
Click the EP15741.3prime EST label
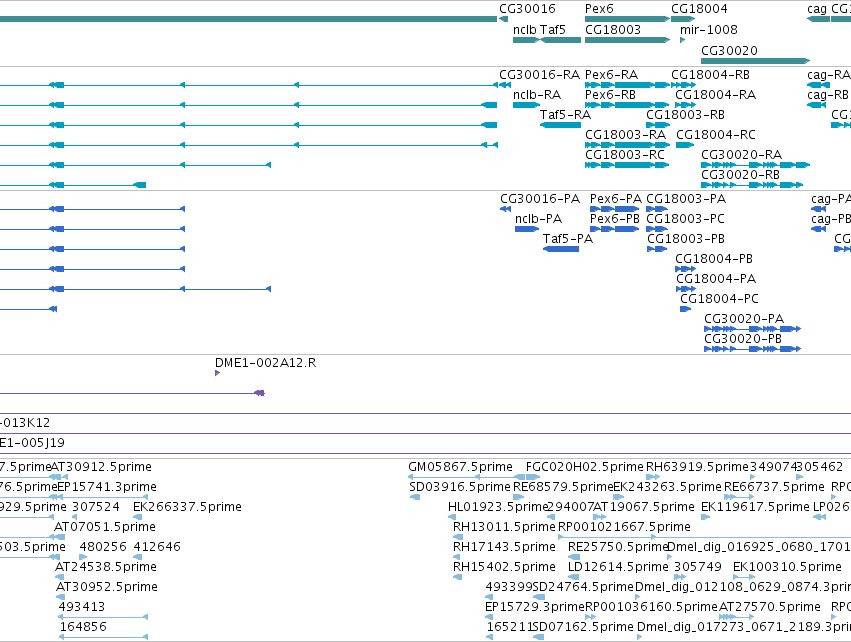coord(106,486)
